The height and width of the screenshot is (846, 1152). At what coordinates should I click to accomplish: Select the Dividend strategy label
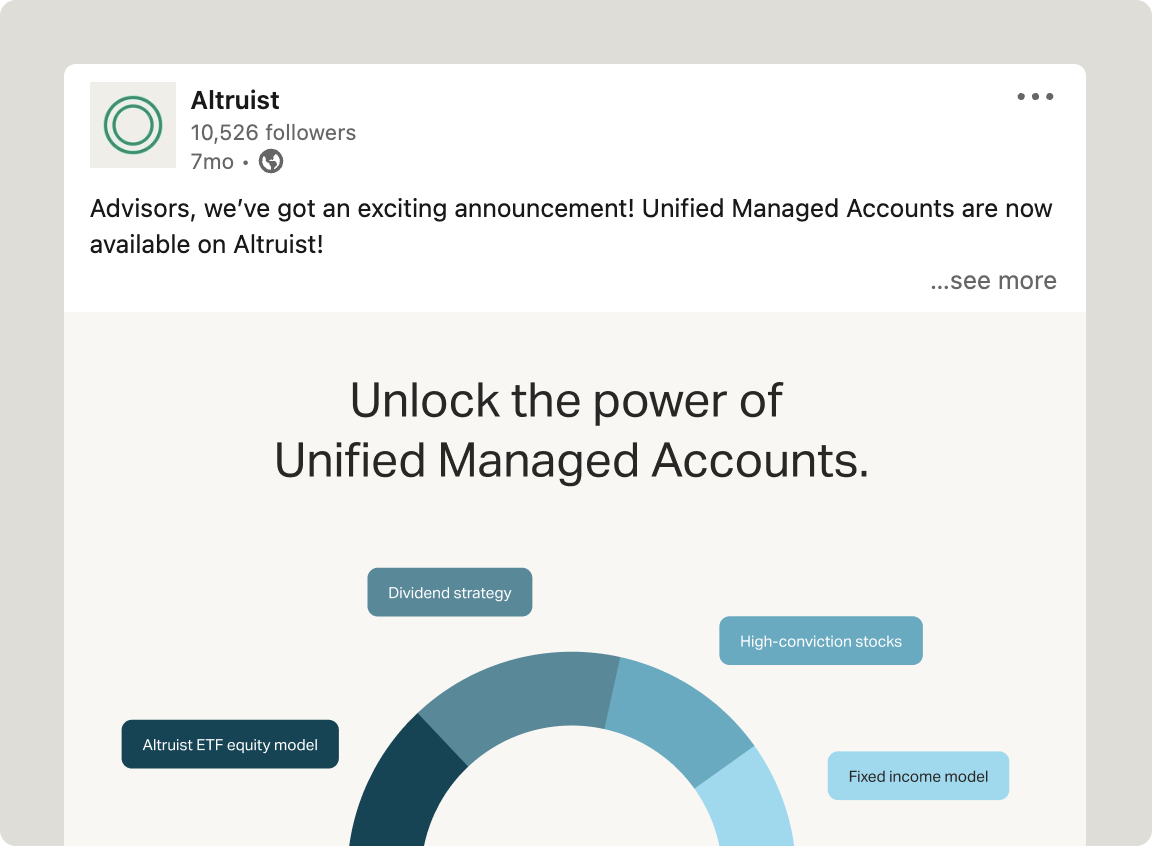(x=450, y=592)
